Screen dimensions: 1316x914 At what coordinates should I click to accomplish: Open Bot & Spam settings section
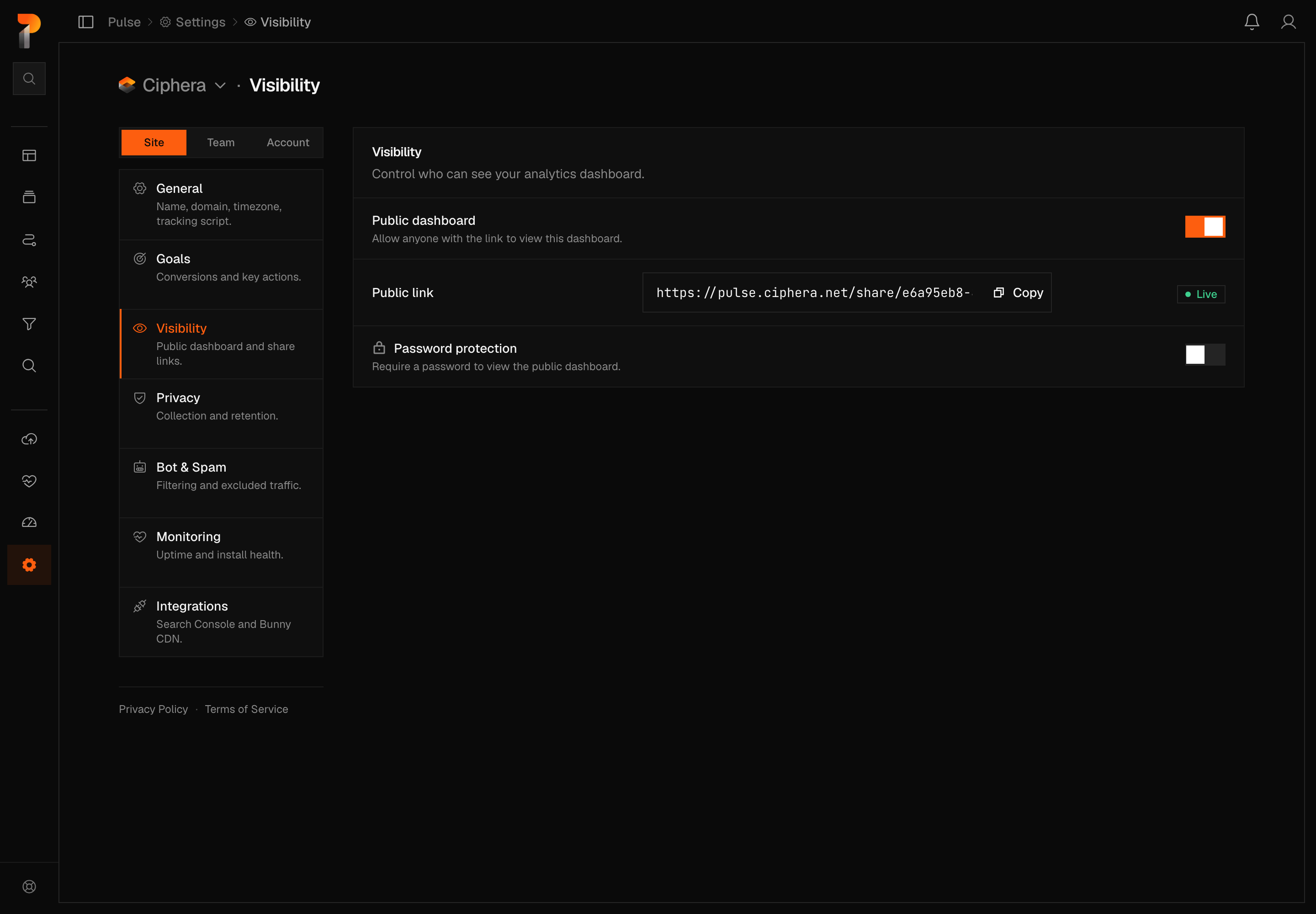[x=221, y=483]
